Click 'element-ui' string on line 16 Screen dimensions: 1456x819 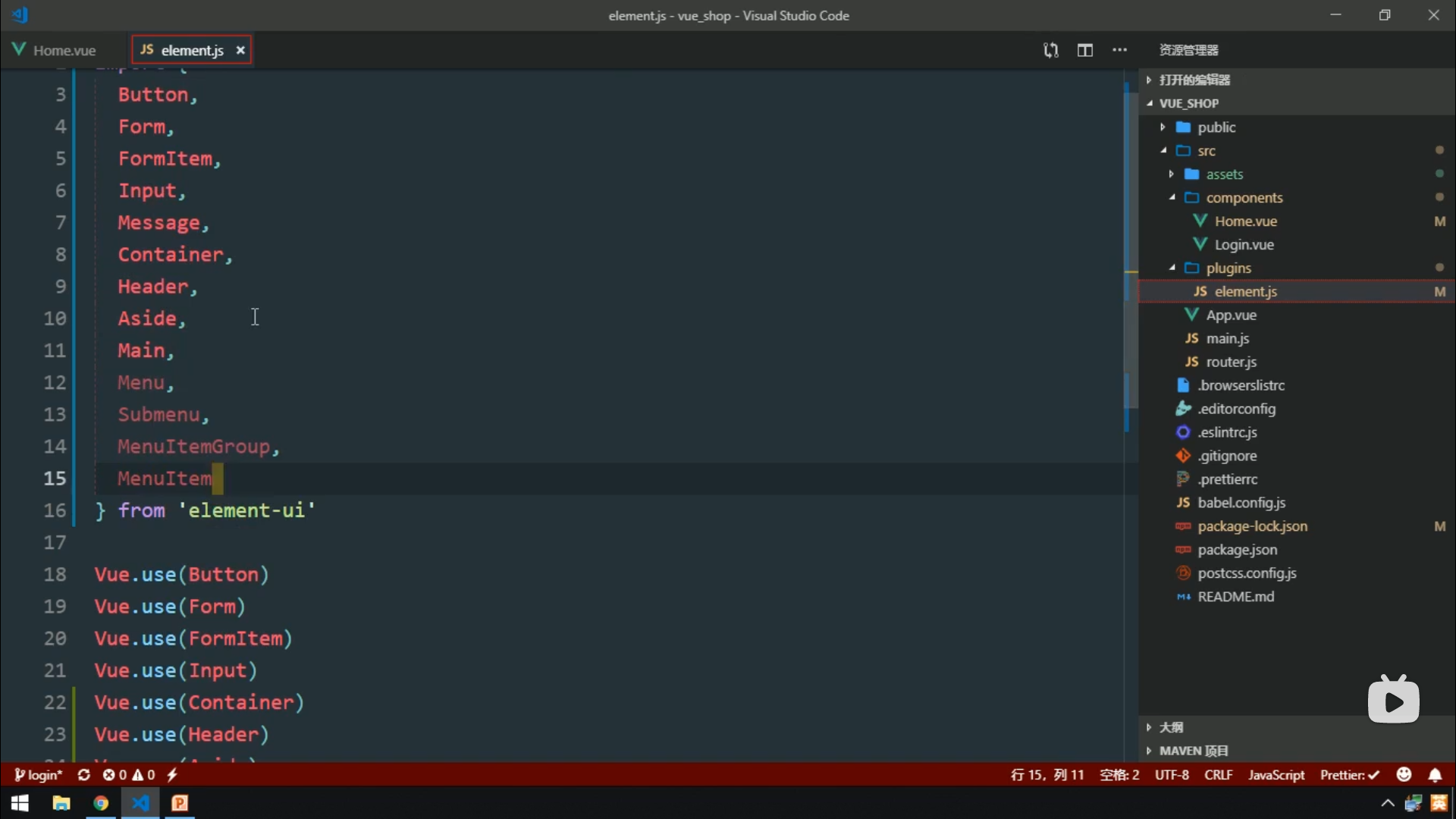pyautogui.click(x=246, y=510)
